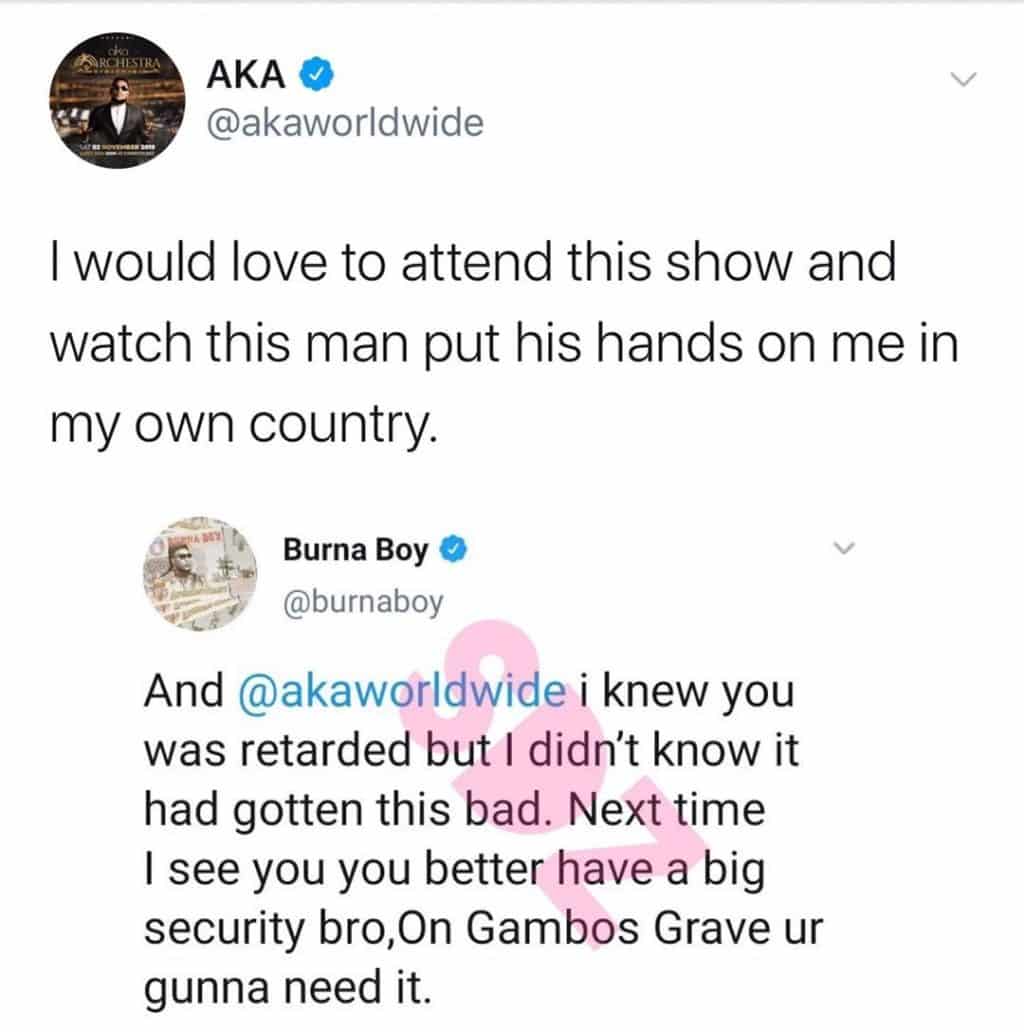This screenshot has height=1032, width=1024.
Task: Select the text 'my own country.'
Action: point(244,426)
